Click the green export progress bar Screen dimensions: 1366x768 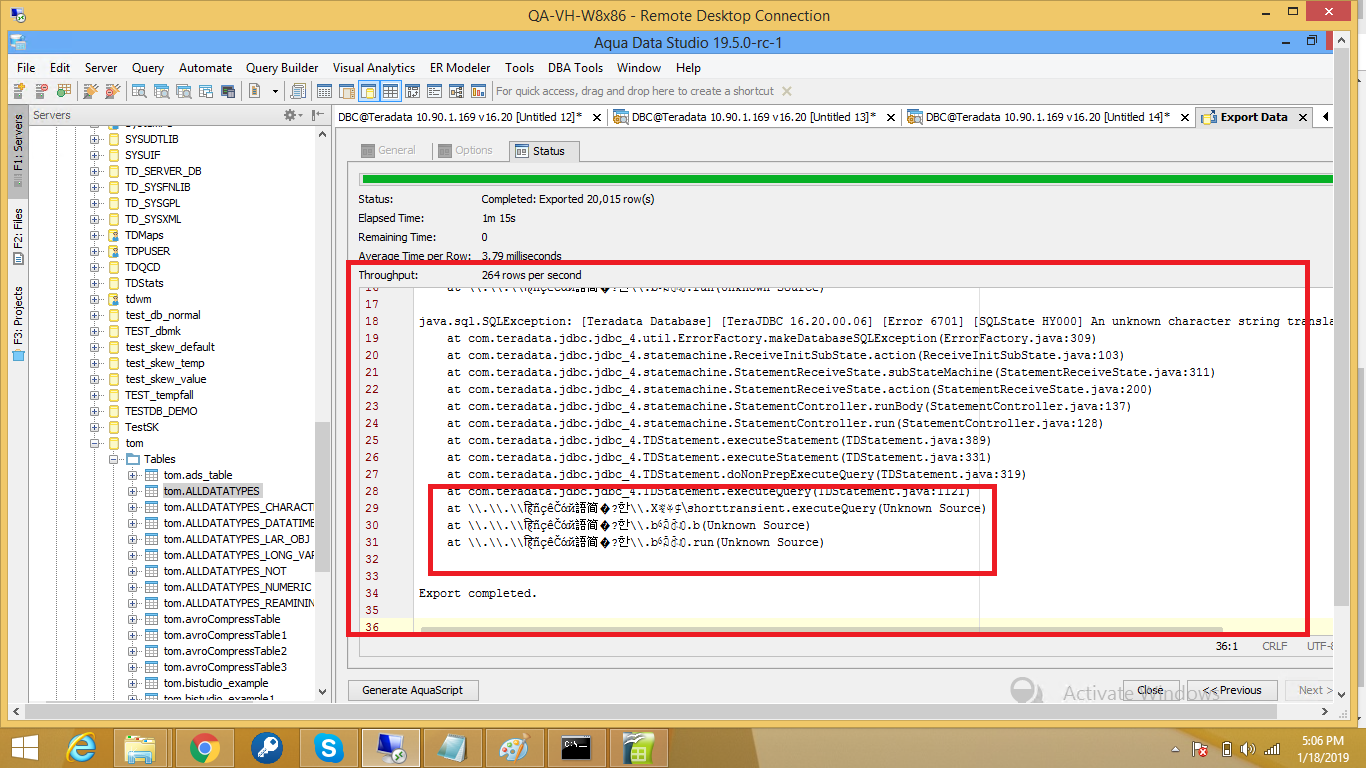click(x=846, y=179)
